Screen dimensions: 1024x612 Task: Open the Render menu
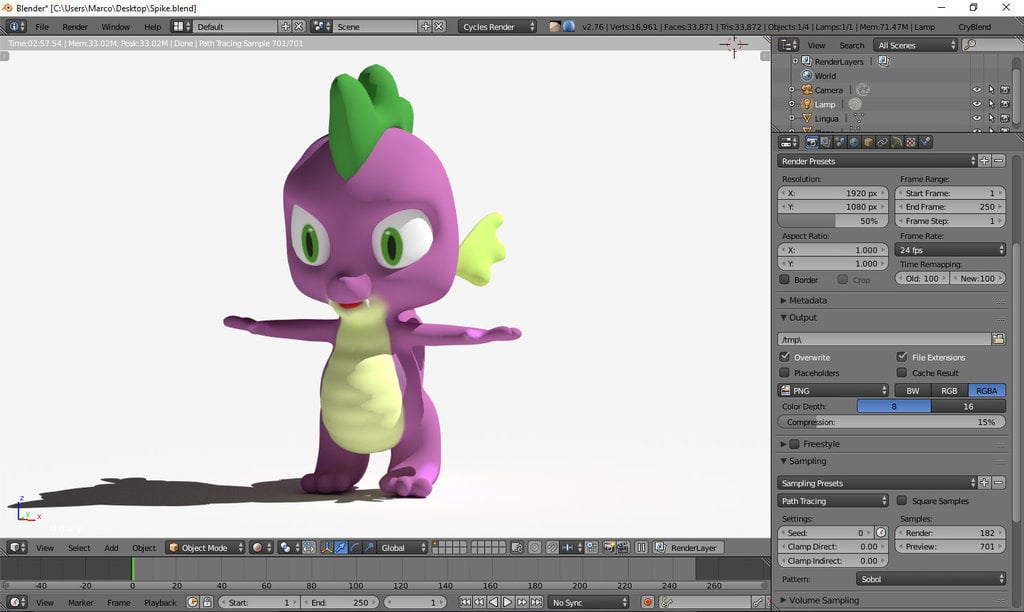point(74,27)
